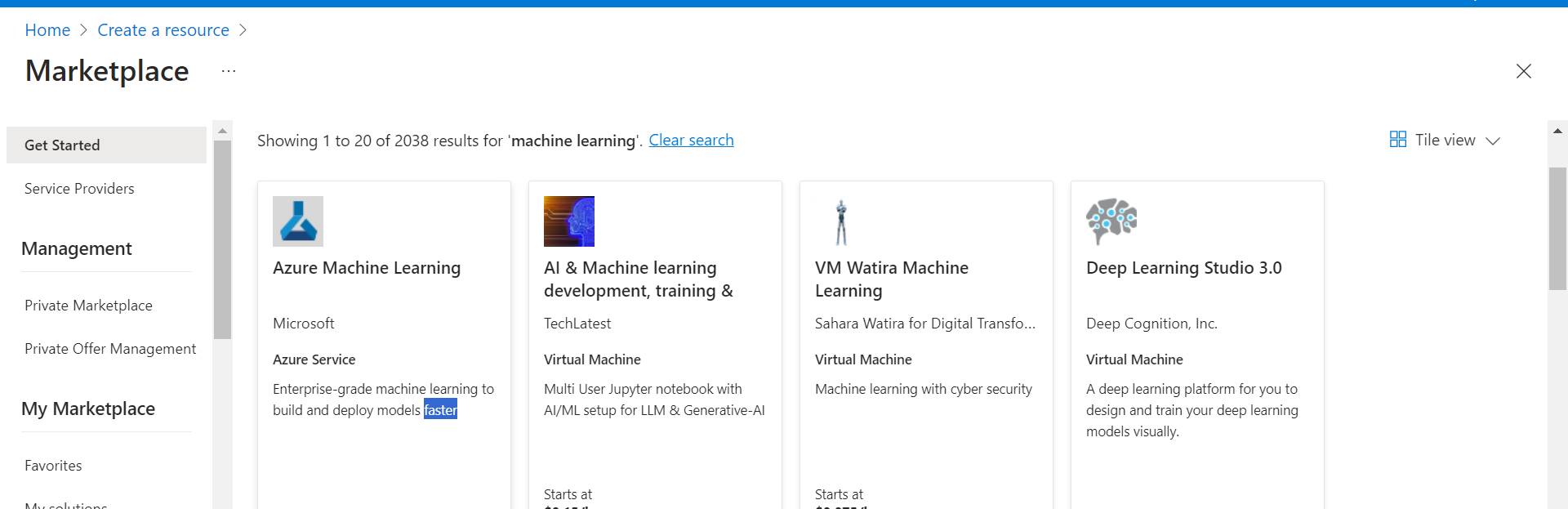The height and width of the screenshot is (509, 1568).
Task: Click 'Multi User Jupyter notebook' description
Action: (654, 400)
